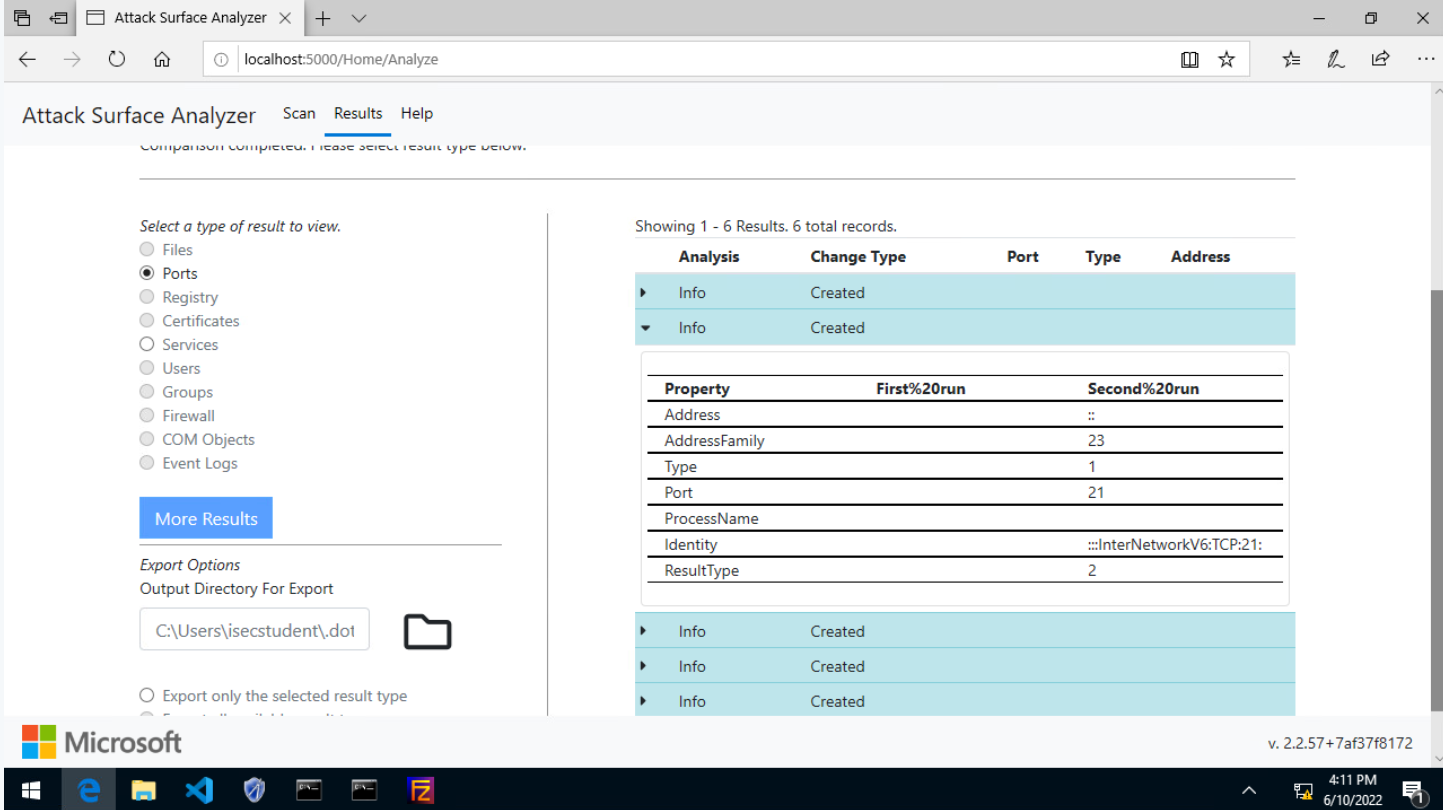This screenshot has width=1443, height=810.
Task: Open the FileZilla taskbar icon
Action: (421, 790)
